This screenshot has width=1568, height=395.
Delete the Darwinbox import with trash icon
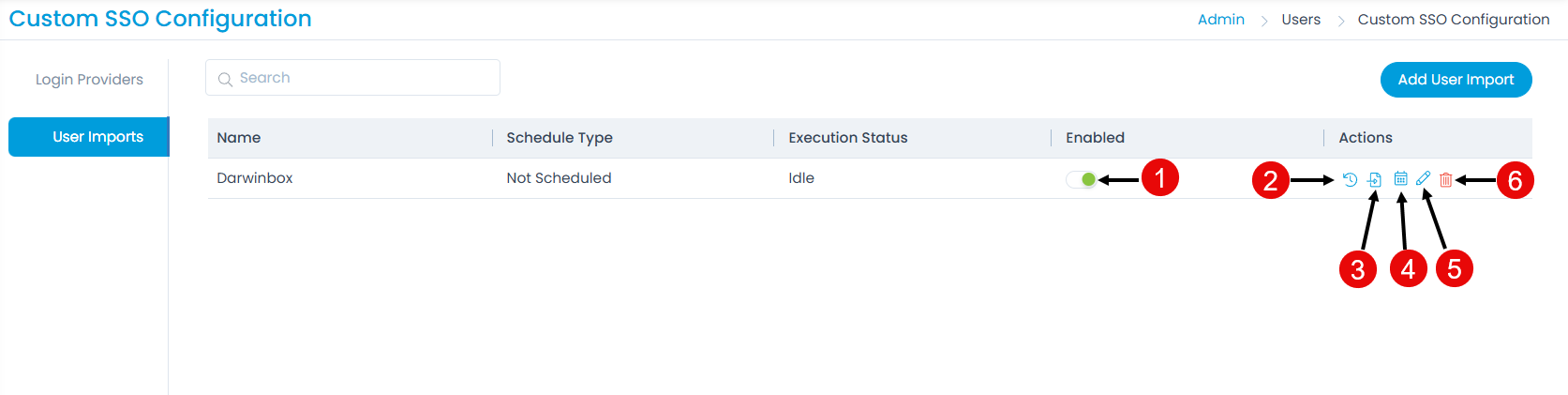click(x=1446, y=179)
